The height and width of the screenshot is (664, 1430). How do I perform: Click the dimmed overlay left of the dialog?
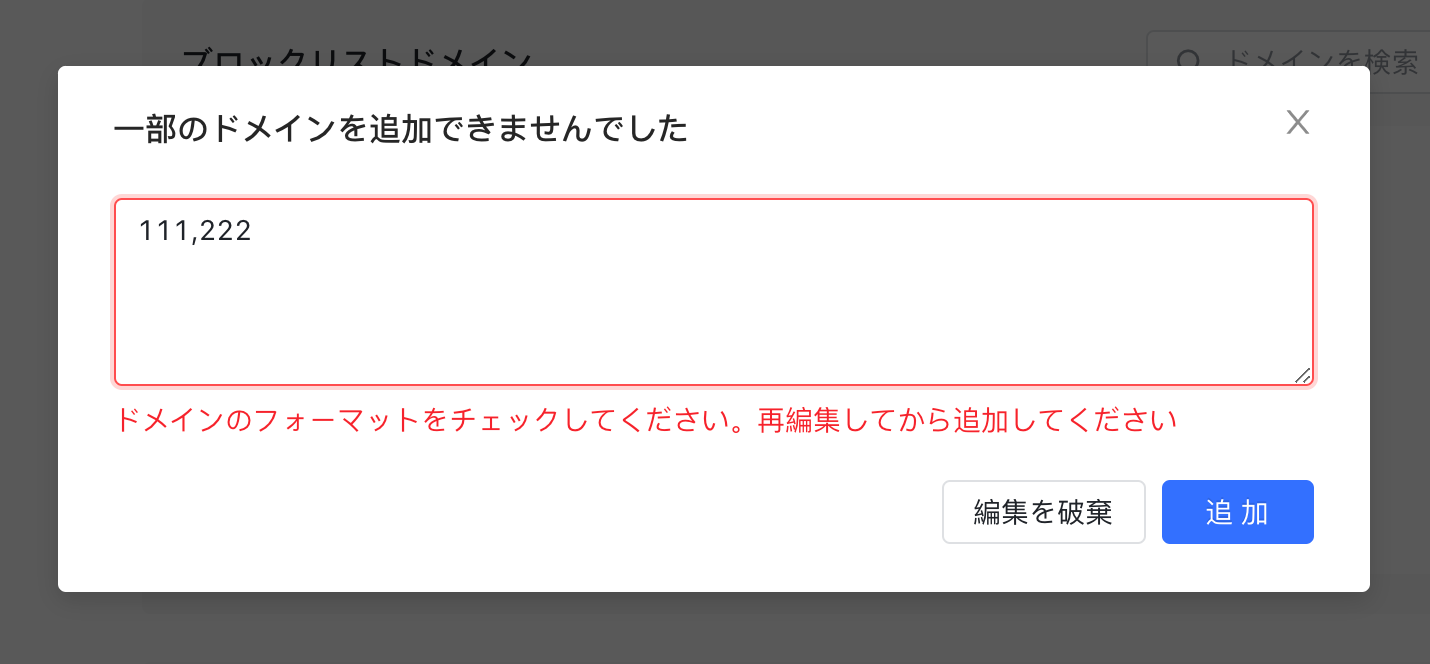[x=29, y=330]
